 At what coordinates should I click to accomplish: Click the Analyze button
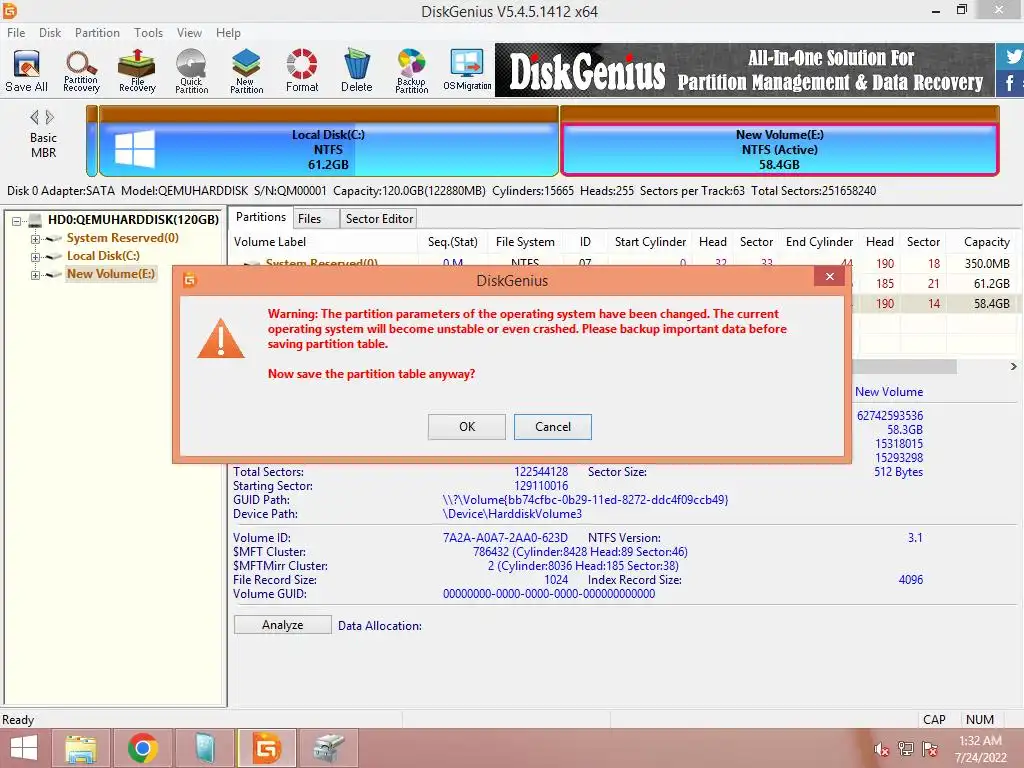click(282, 625)
